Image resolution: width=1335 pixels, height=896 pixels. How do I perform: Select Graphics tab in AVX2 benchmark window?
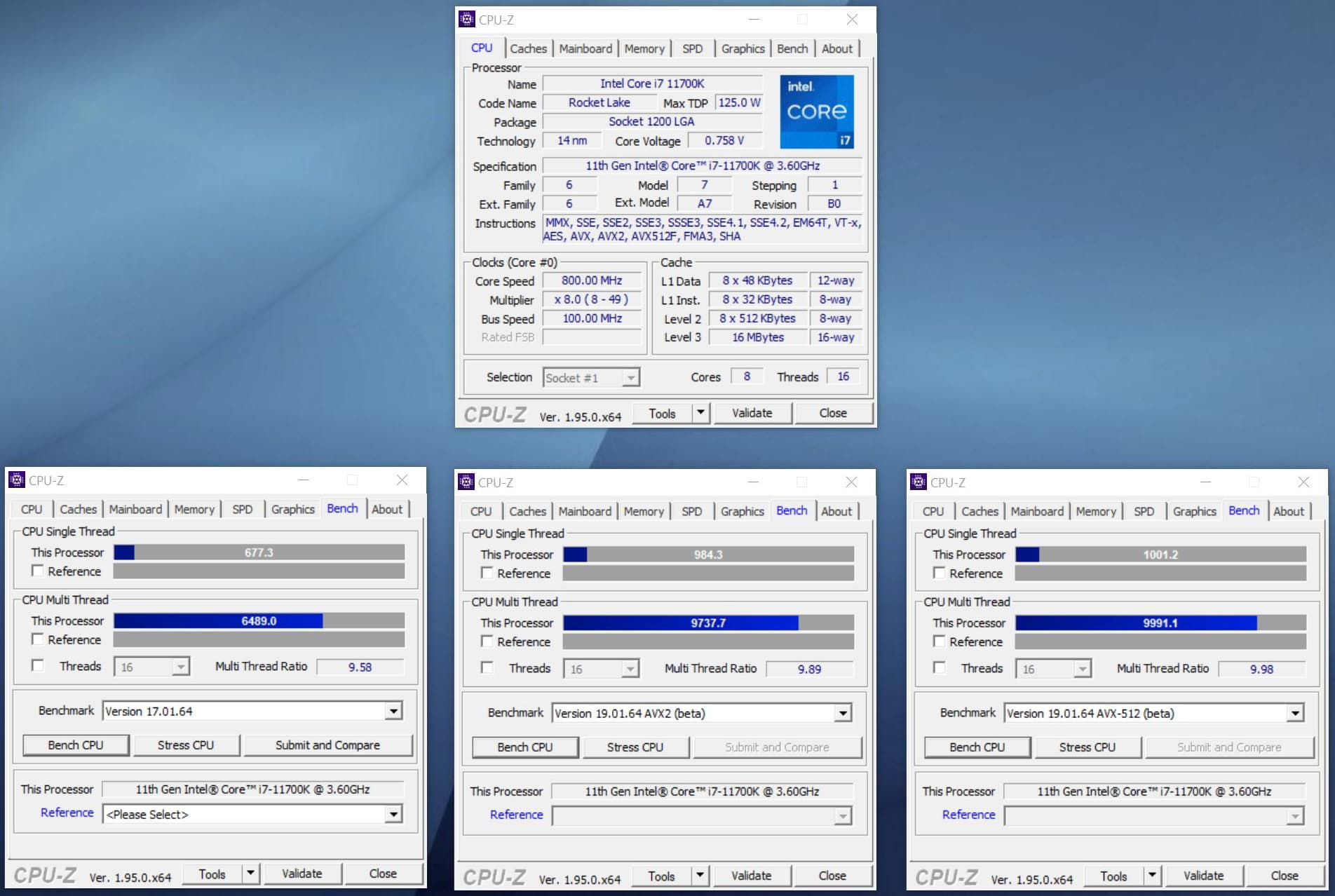(742, 511)
